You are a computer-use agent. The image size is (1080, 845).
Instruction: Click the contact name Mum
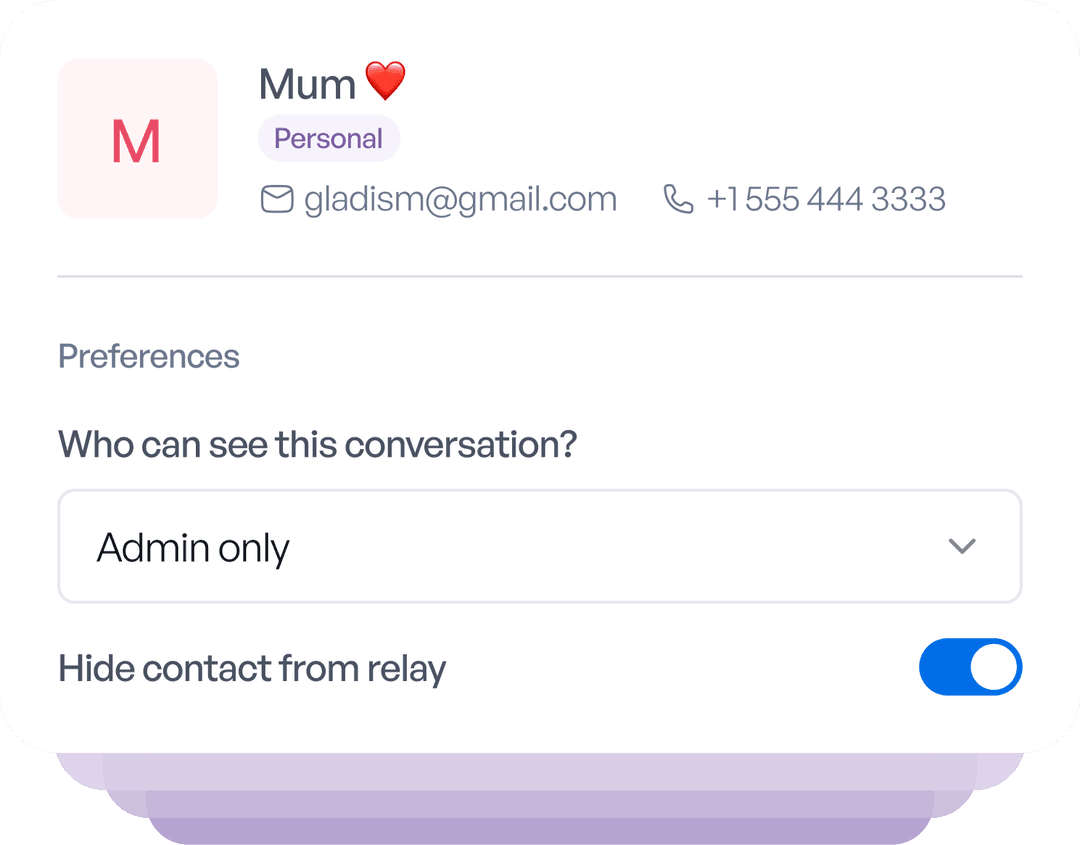pyautogui.click(x=307, y=84)
